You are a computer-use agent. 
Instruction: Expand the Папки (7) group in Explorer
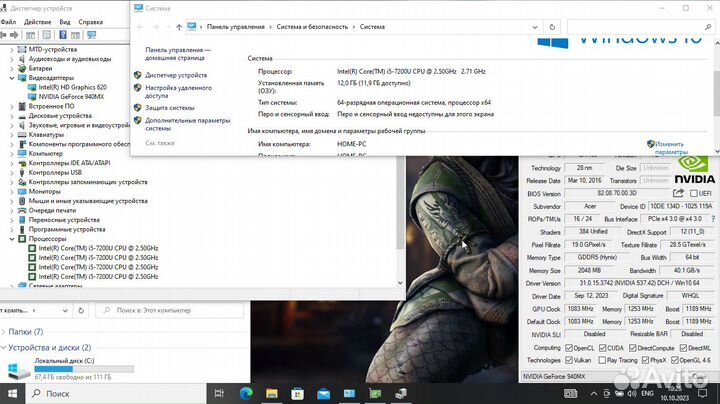[4, 331]
